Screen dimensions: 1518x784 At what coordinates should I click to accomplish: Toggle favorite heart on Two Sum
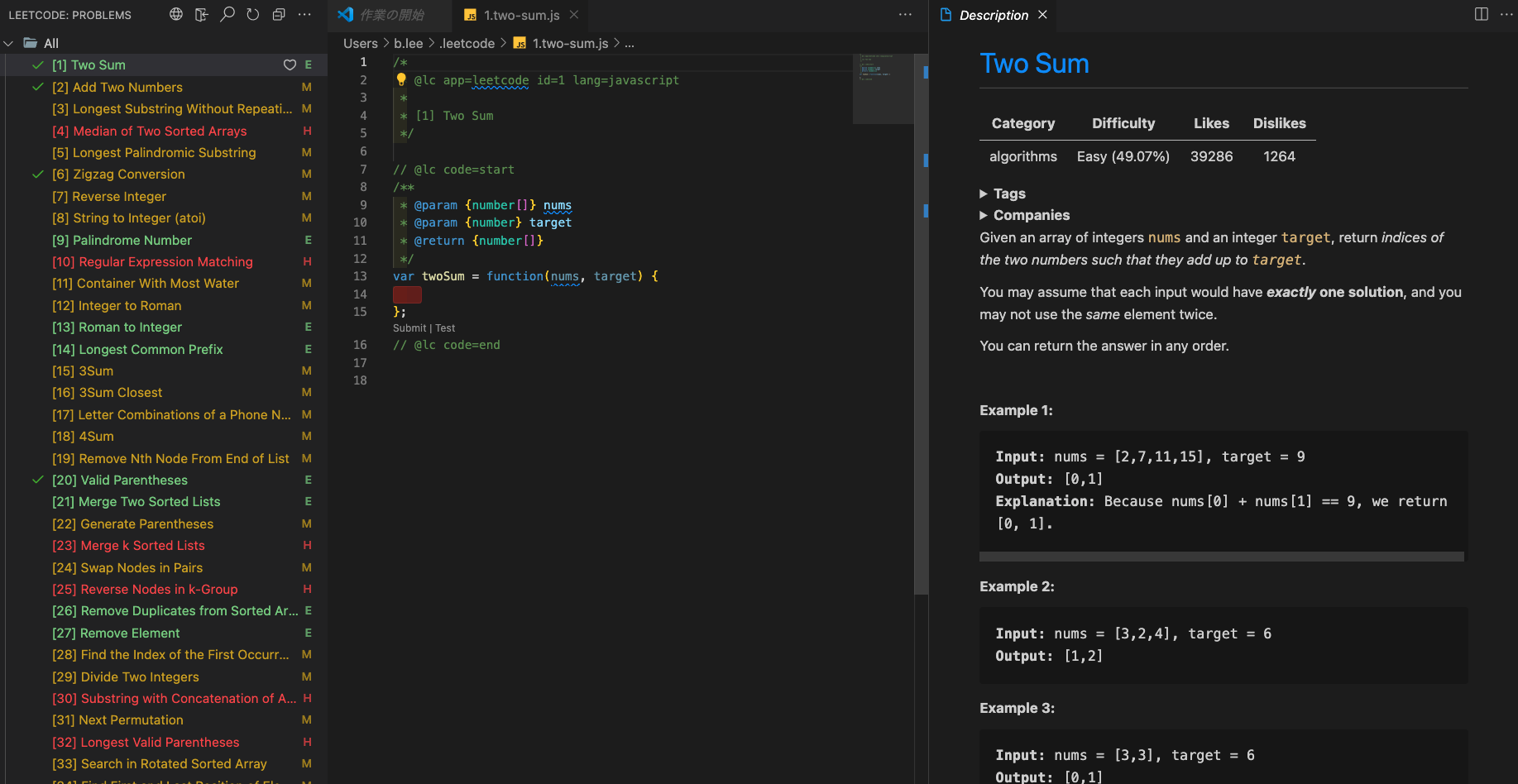[x=290, y=65]
